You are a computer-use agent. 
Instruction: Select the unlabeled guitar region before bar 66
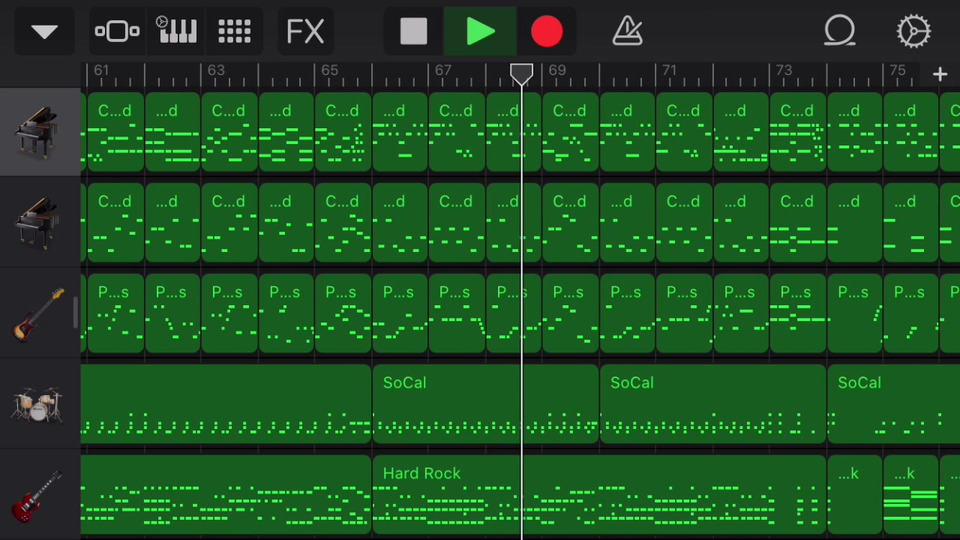coord(226,494)
